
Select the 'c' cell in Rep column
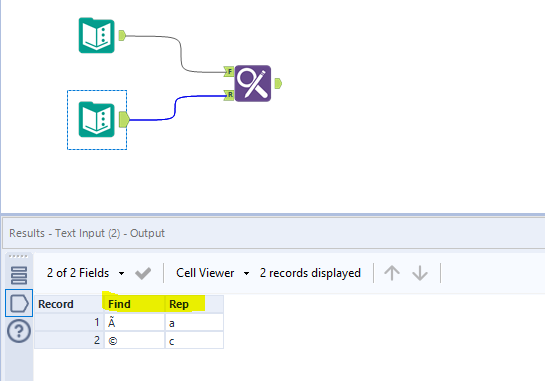[x=194, y=340]
